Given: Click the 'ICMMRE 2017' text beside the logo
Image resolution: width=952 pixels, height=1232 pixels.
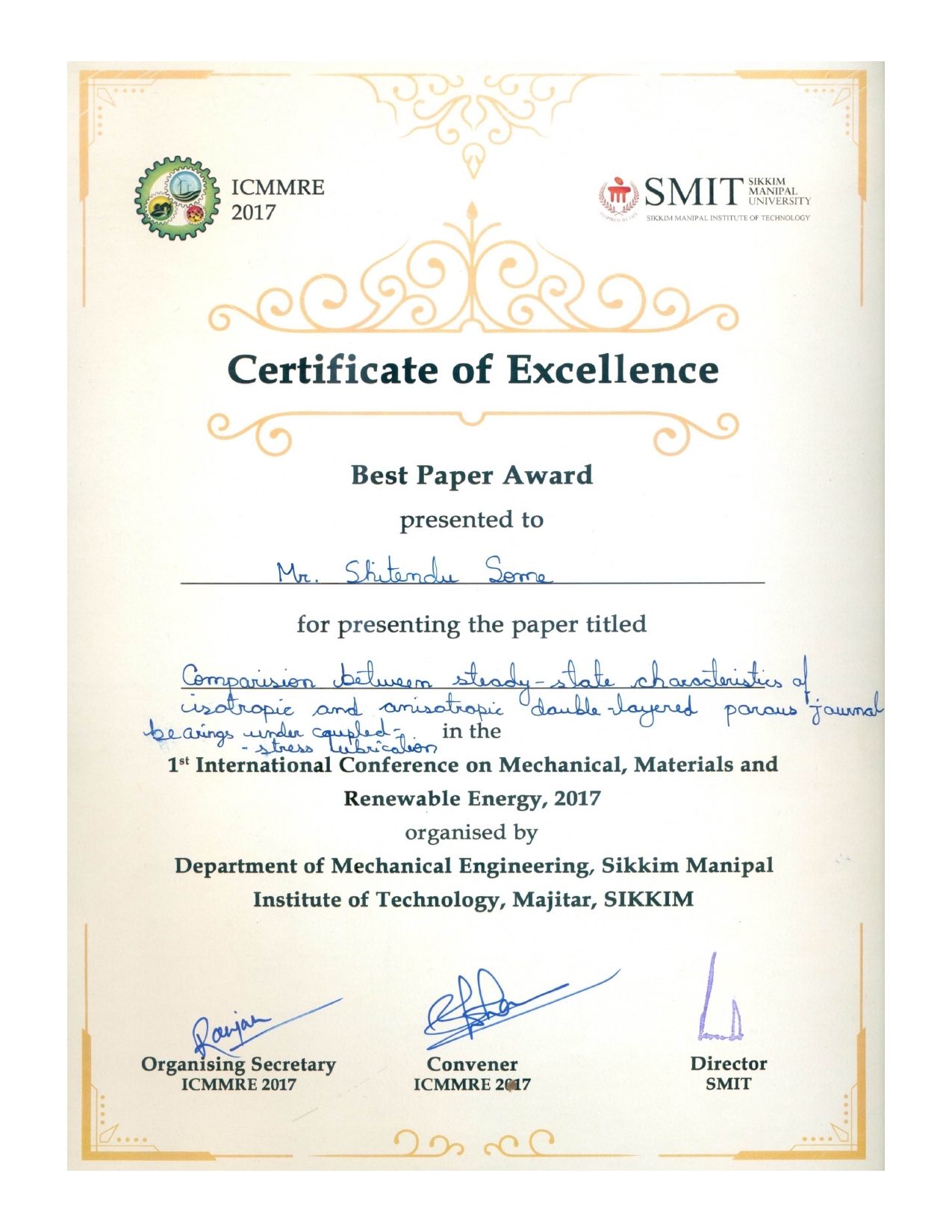Looking at the screenshot, I should pos(277,200).
